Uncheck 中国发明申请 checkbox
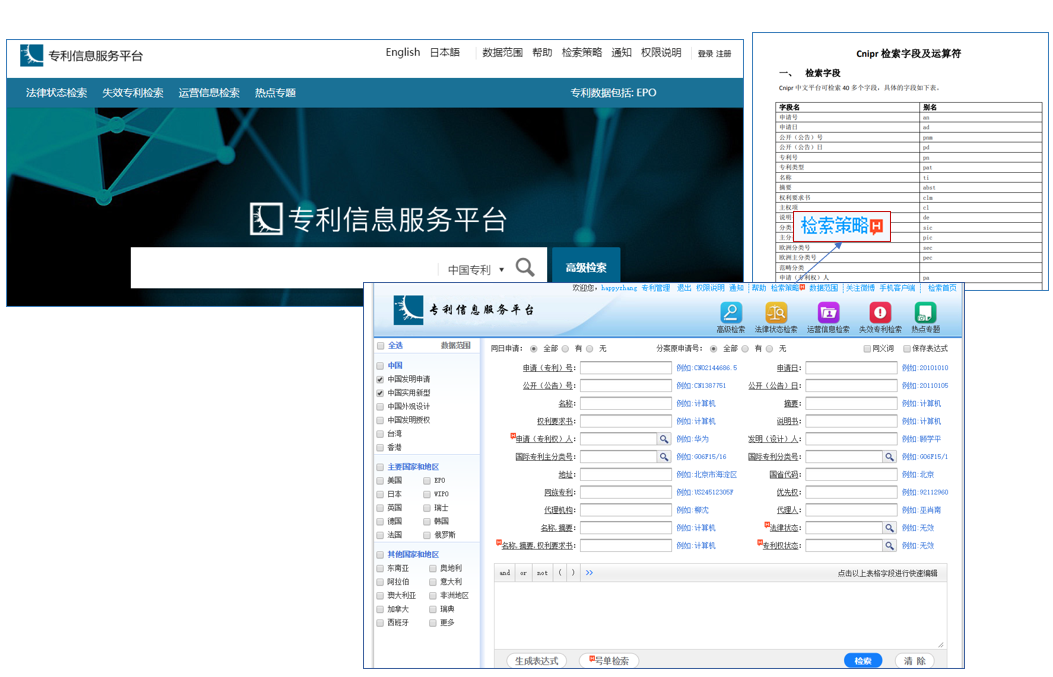This screenshot has height=677, width=1053. 380,379
